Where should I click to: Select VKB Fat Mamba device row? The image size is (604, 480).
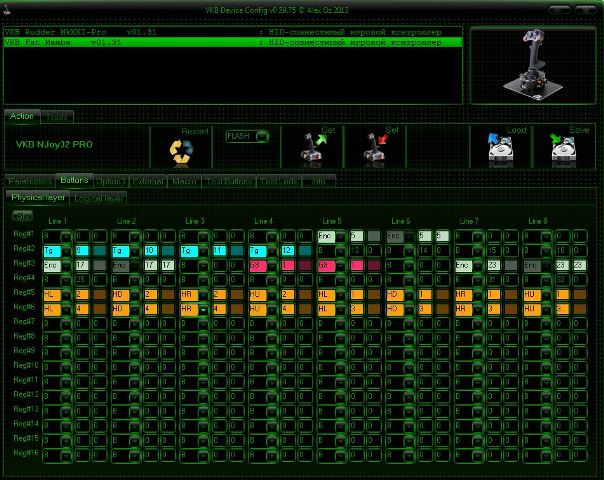[233, 42]
